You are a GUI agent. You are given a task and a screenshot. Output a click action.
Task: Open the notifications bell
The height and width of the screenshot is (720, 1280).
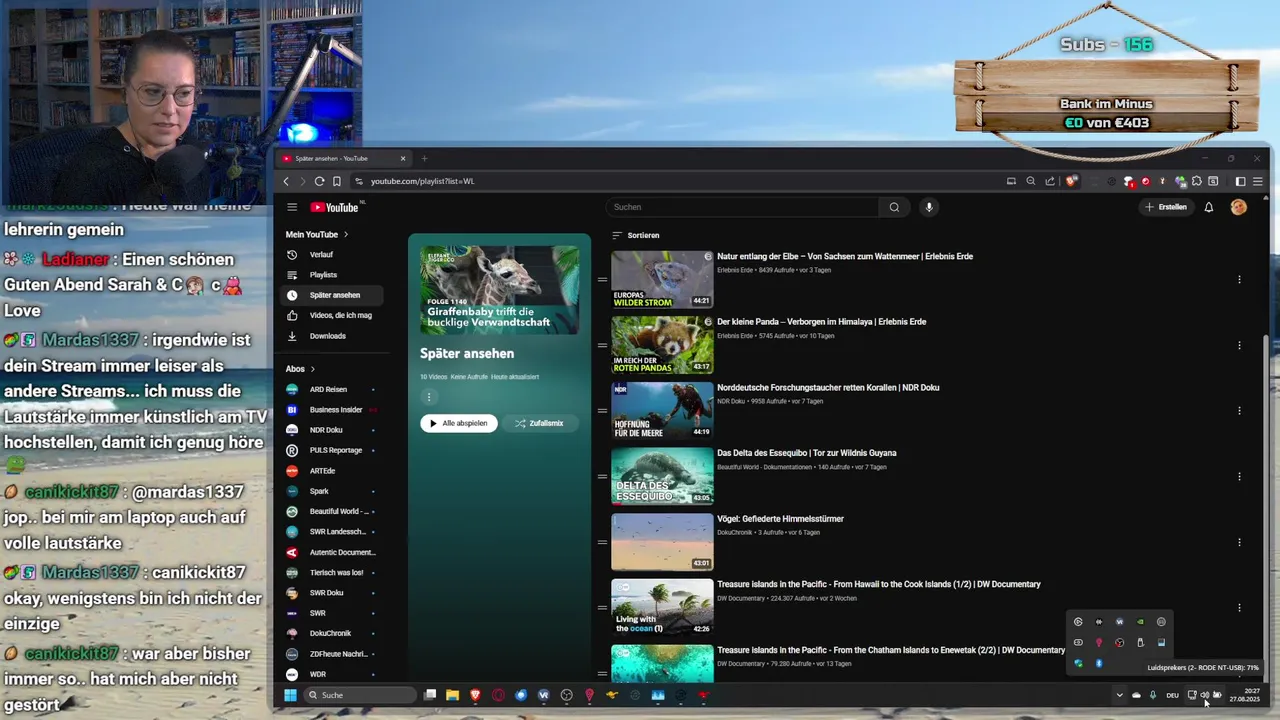coord(1208,207)
